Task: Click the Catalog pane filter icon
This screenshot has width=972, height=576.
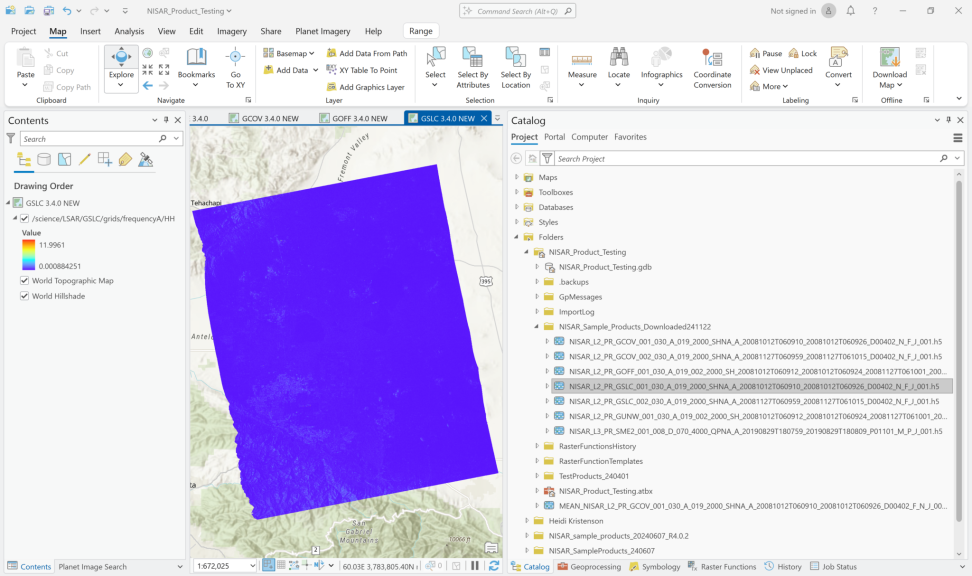Action: (547, 159)
